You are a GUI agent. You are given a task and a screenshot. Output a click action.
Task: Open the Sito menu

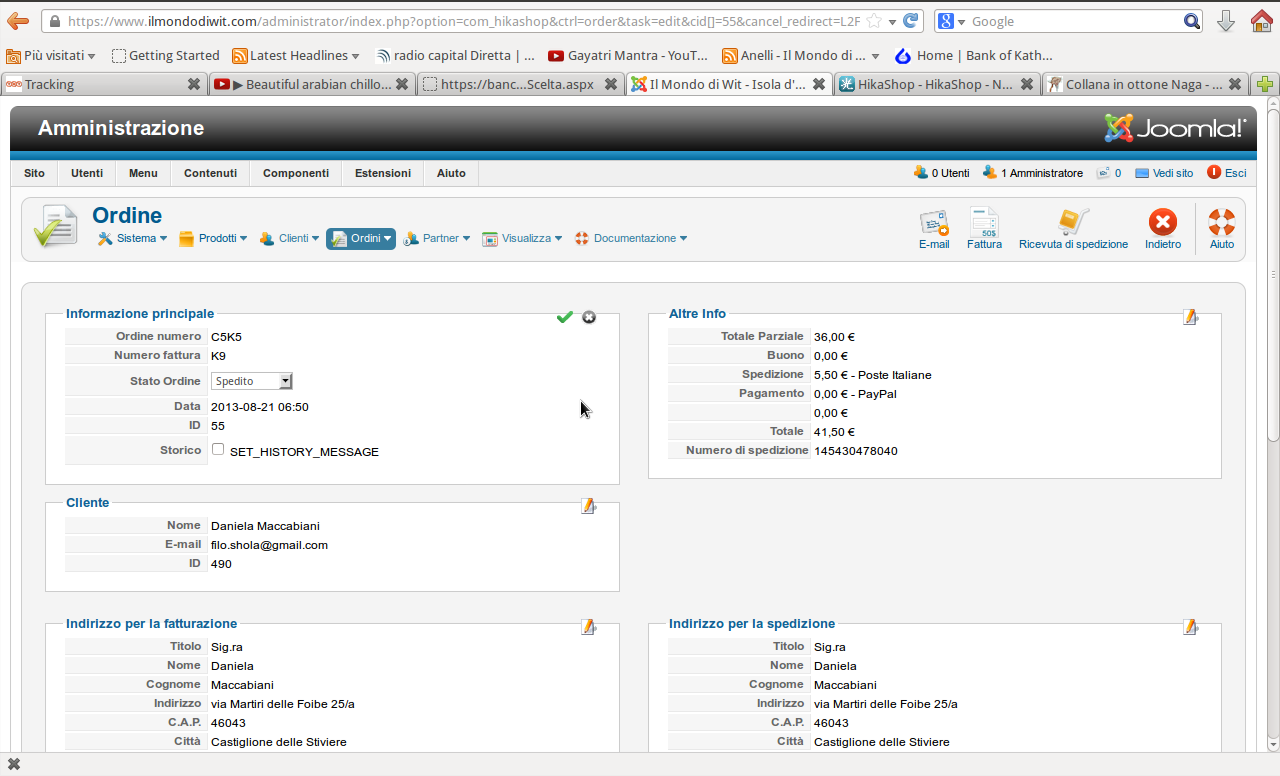point(34,173)
